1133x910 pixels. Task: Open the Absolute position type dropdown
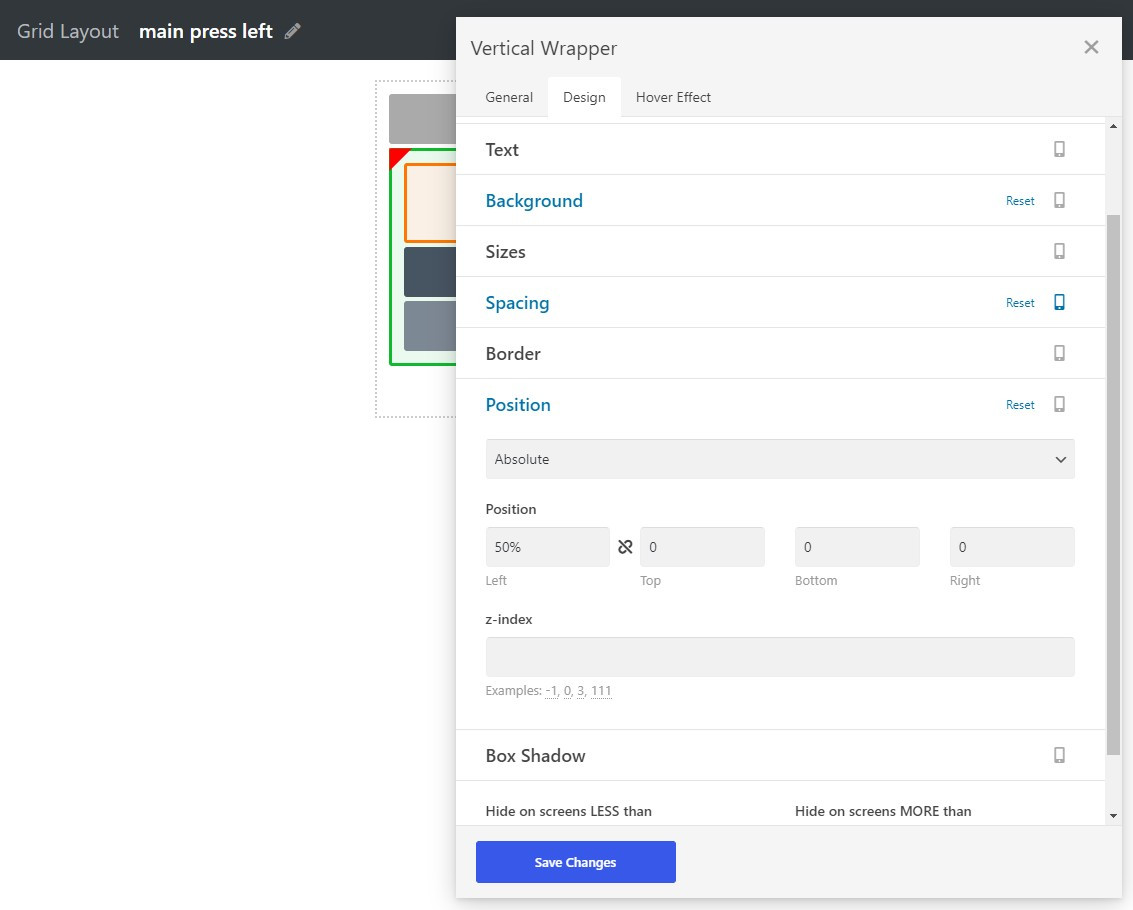tap(780, 459)
